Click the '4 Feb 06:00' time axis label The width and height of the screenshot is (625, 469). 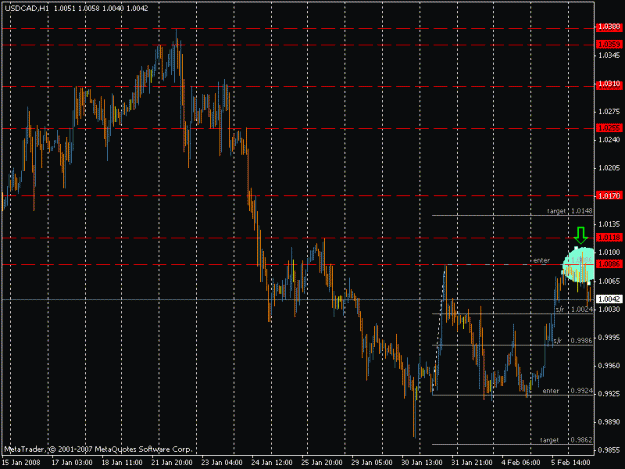521,463
